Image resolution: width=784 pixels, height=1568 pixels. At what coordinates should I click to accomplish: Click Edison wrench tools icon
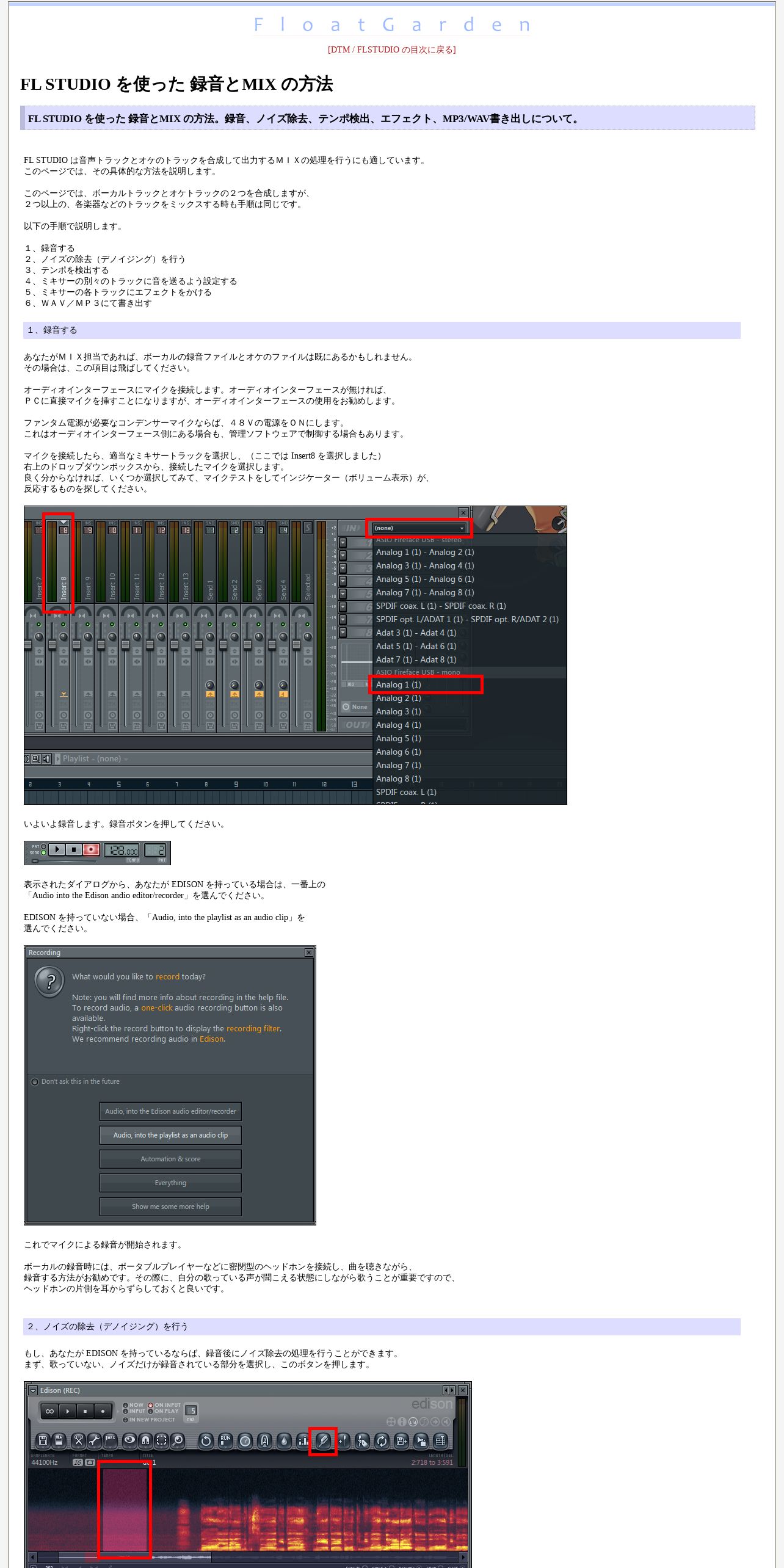pyautogui.click(x=95, y=1440)
